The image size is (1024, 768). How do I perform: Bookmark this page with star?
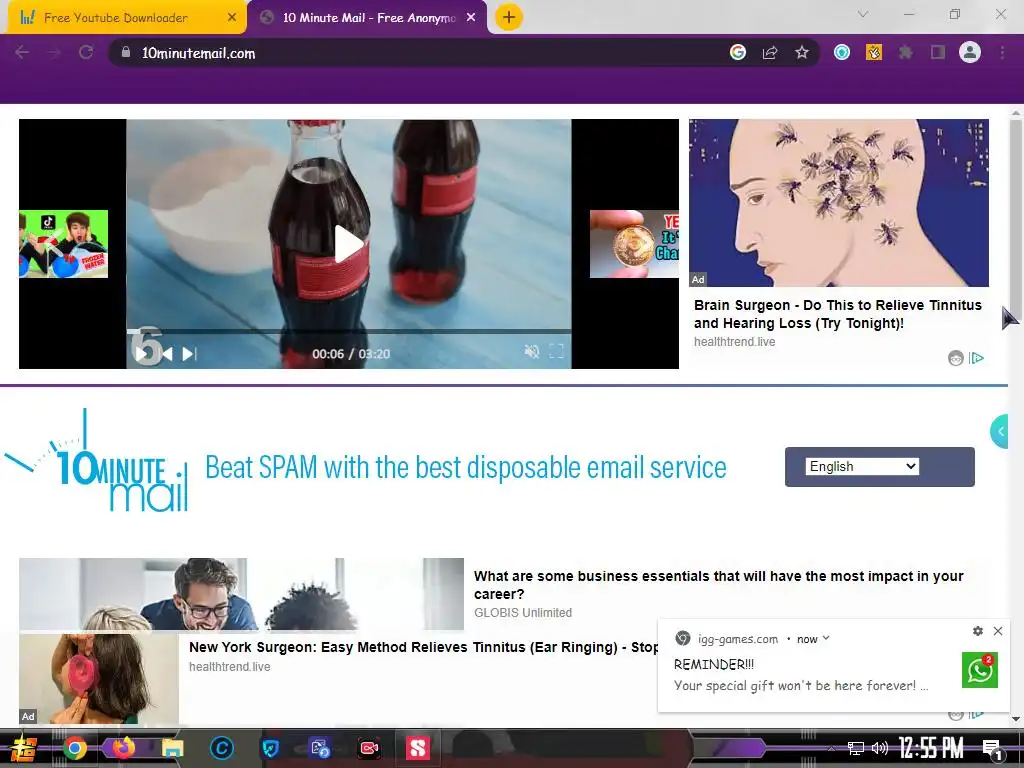click(x=802, y=53)
